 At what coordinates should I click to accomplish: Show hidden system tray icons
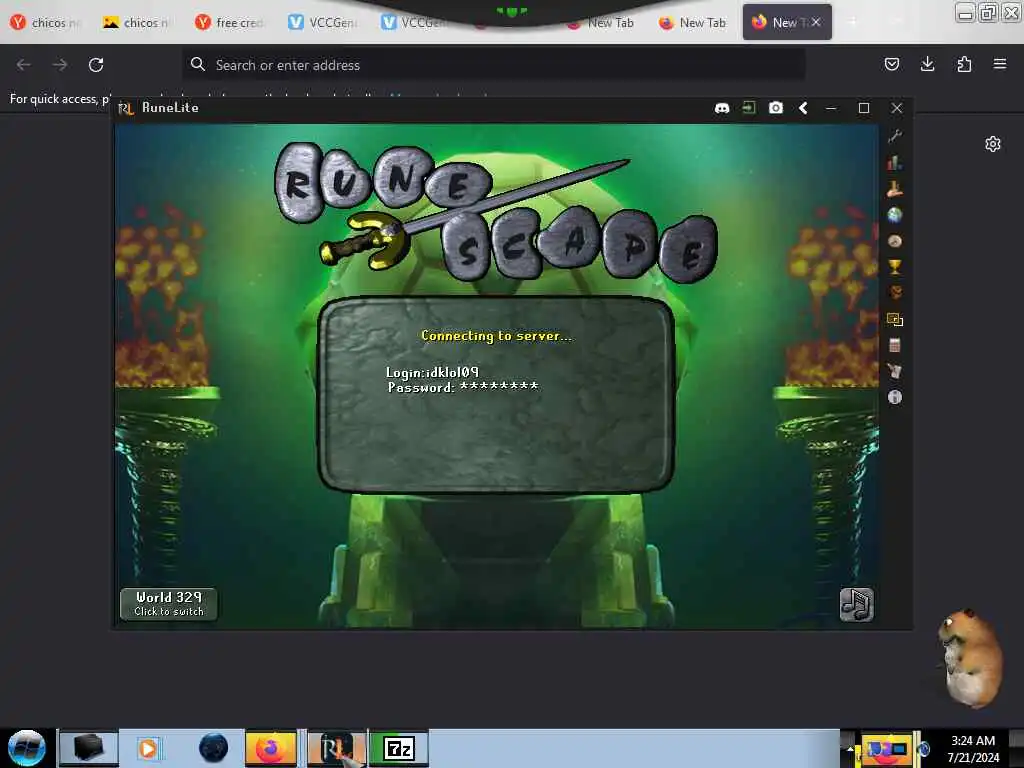tap(850, 748)
